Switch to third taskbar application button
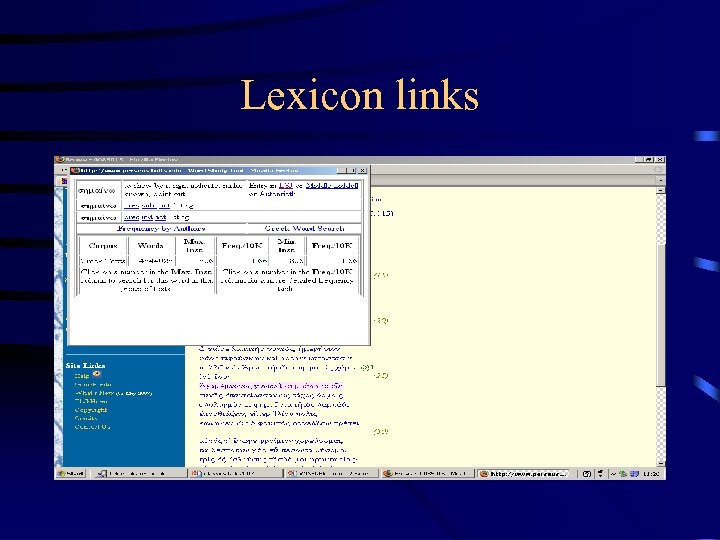720x540 pixels. coord(332,473)
